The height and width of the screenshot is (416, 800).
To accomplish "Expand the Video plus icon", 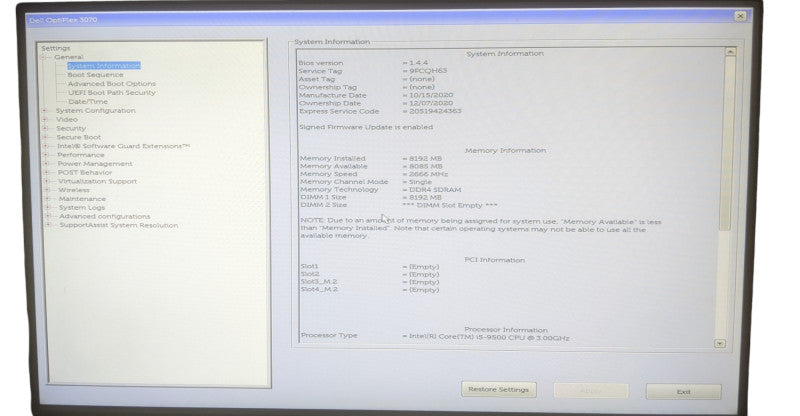I will tap(45, 119).
